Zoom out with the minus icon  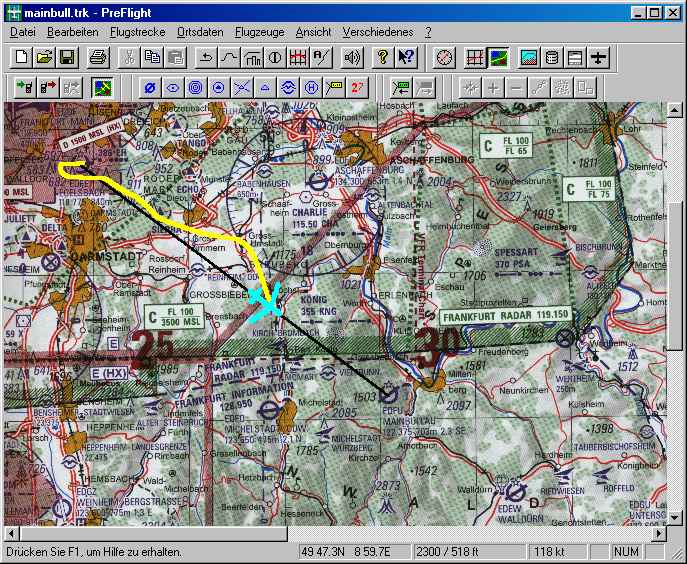coord(517,88)
